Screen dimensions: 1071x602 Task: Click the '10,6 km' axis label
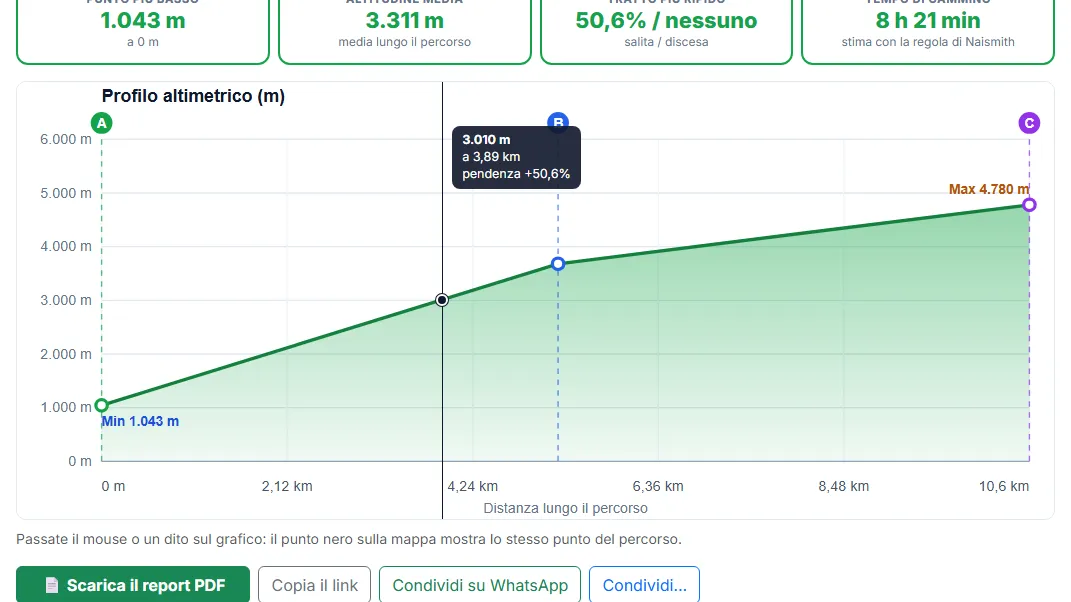click(1003, 487)
